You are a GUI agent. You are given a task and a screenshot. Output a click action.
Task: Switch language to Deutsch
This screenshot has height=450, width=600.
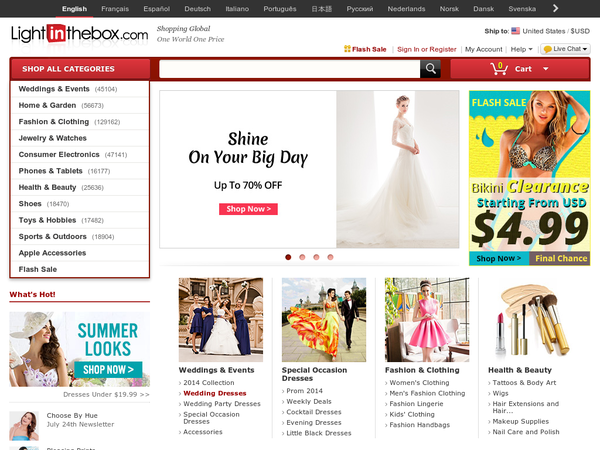(x=197, y=9)
